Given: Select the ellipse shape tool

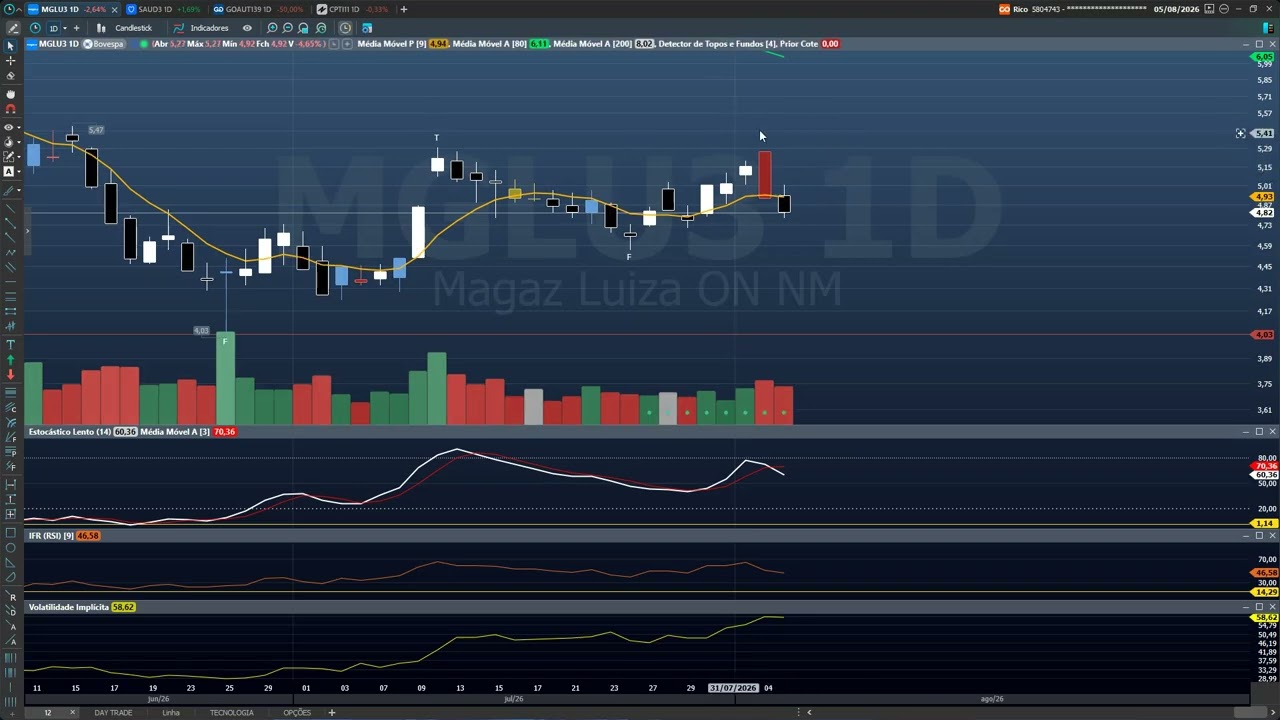Looking at the screenshot, I should tap(11, 548).
